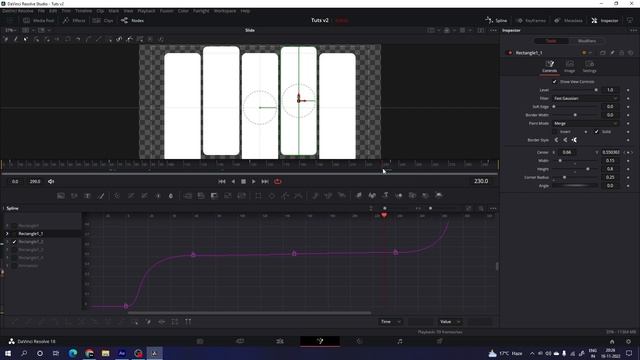Add a Fast Noise node

tap(74, 196)
